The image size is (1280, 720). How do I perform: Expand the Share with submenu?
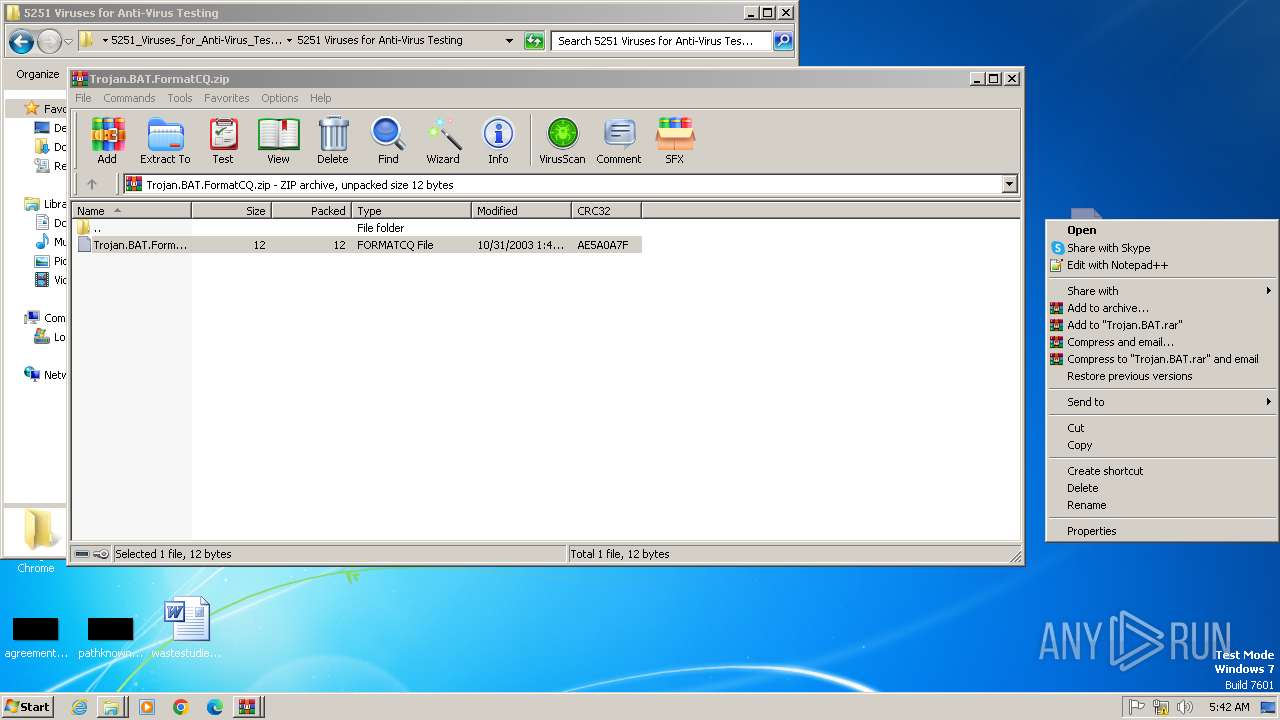pos(1162,291)
